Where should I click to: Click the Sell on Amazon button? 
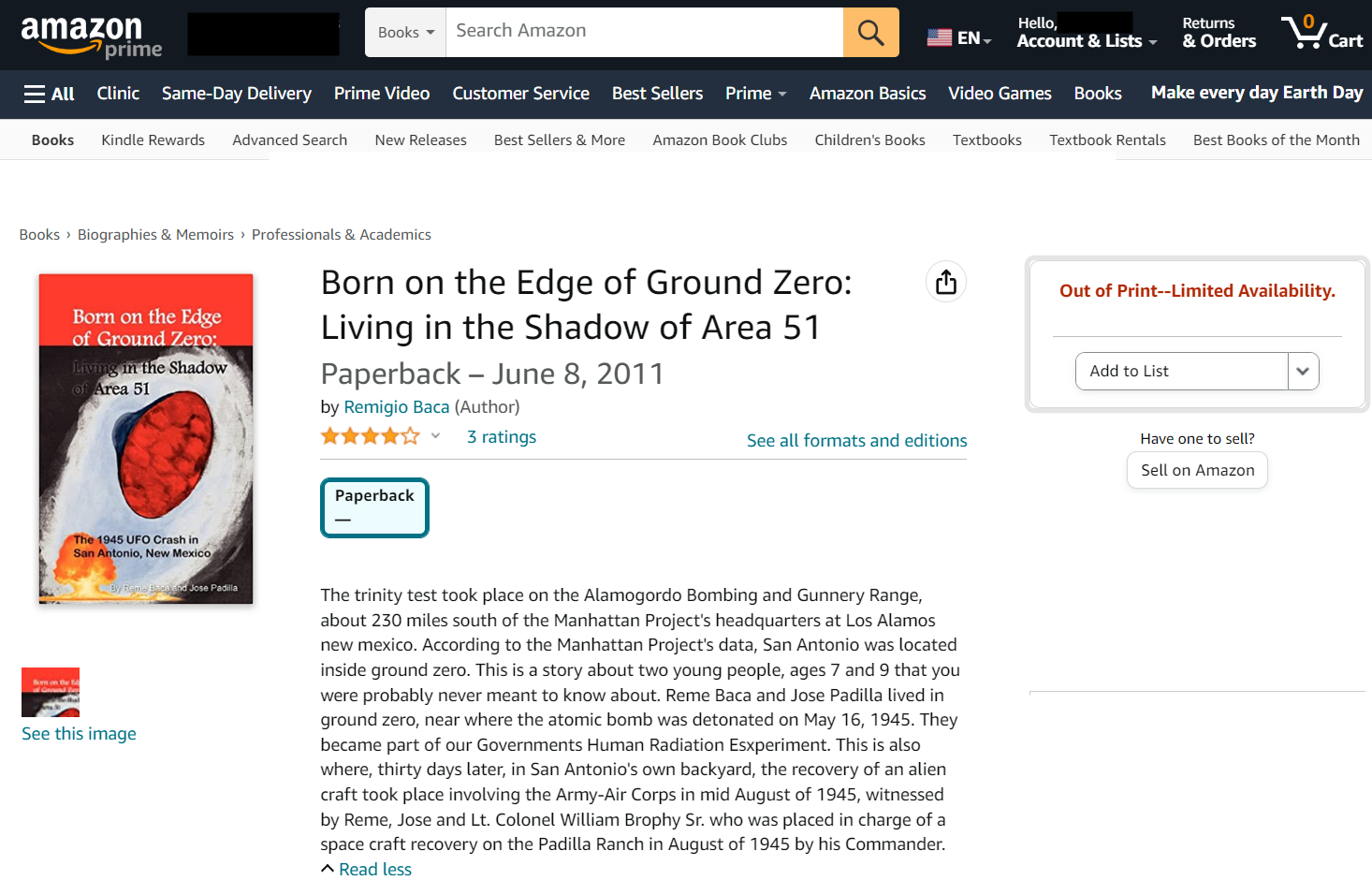point(1197,470)
